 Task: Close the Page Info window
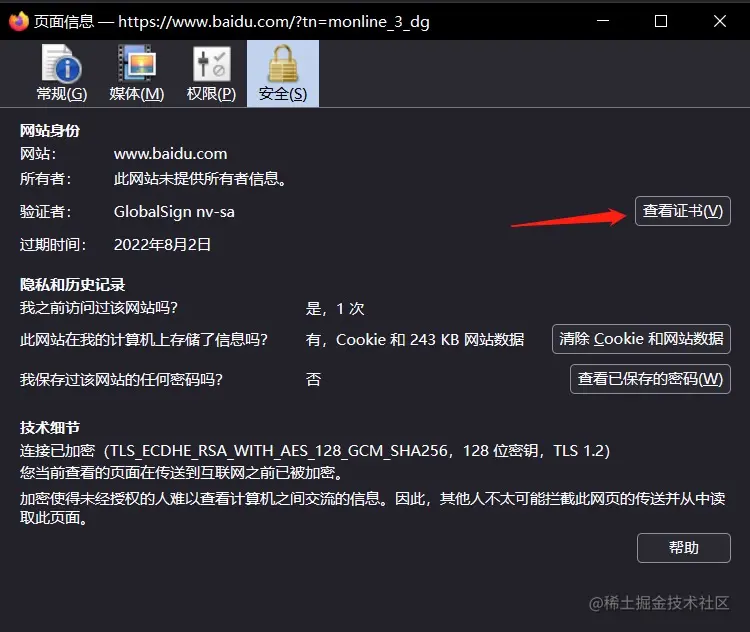(720, 21)
